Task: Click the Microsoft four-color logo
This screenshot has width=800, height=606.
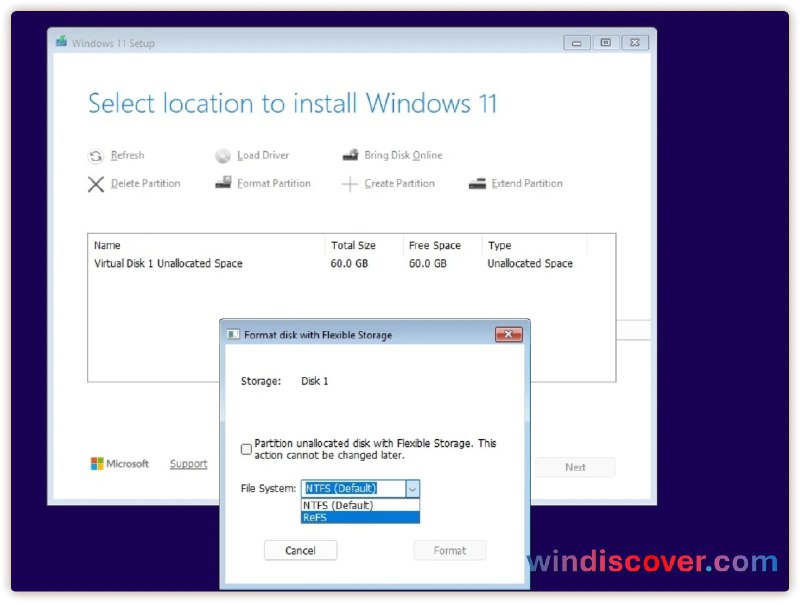Action: pos(97,464)
